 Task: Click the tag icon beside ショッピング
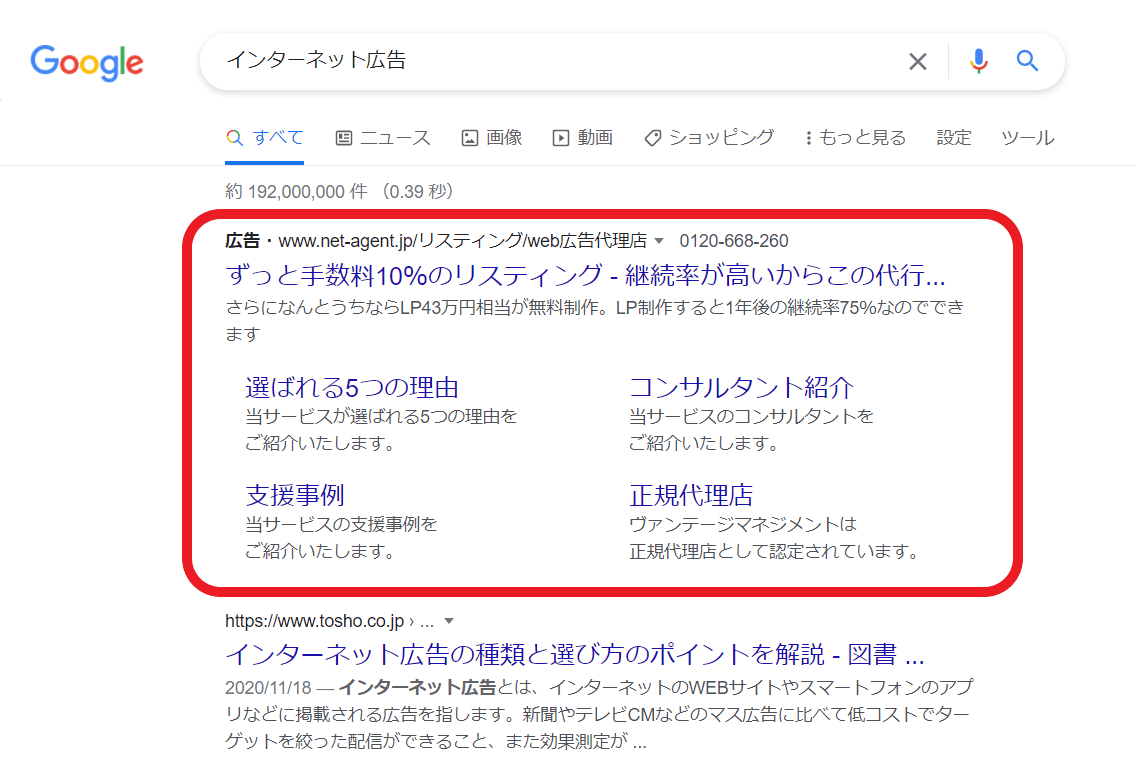[x=653, y=138]
